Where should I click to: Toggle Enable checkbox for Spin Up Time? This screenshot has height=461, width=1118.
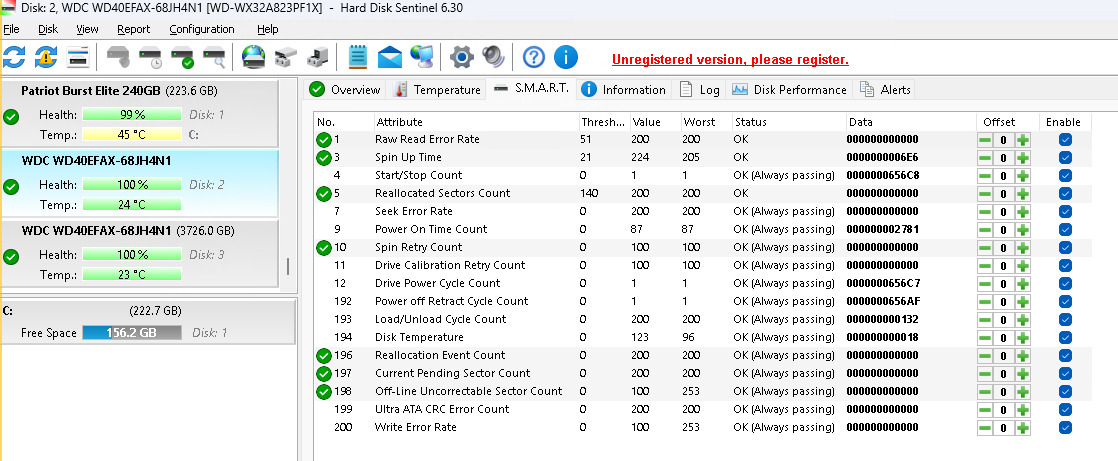click(x=1065, y=157)
